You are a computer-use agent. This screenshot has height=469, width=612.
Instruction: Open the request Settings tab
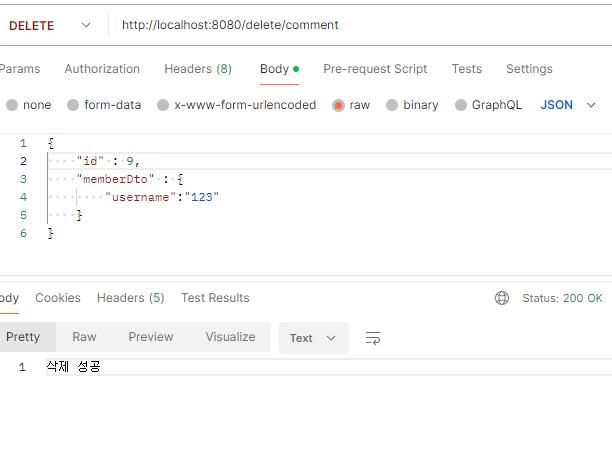click(529, 69)
